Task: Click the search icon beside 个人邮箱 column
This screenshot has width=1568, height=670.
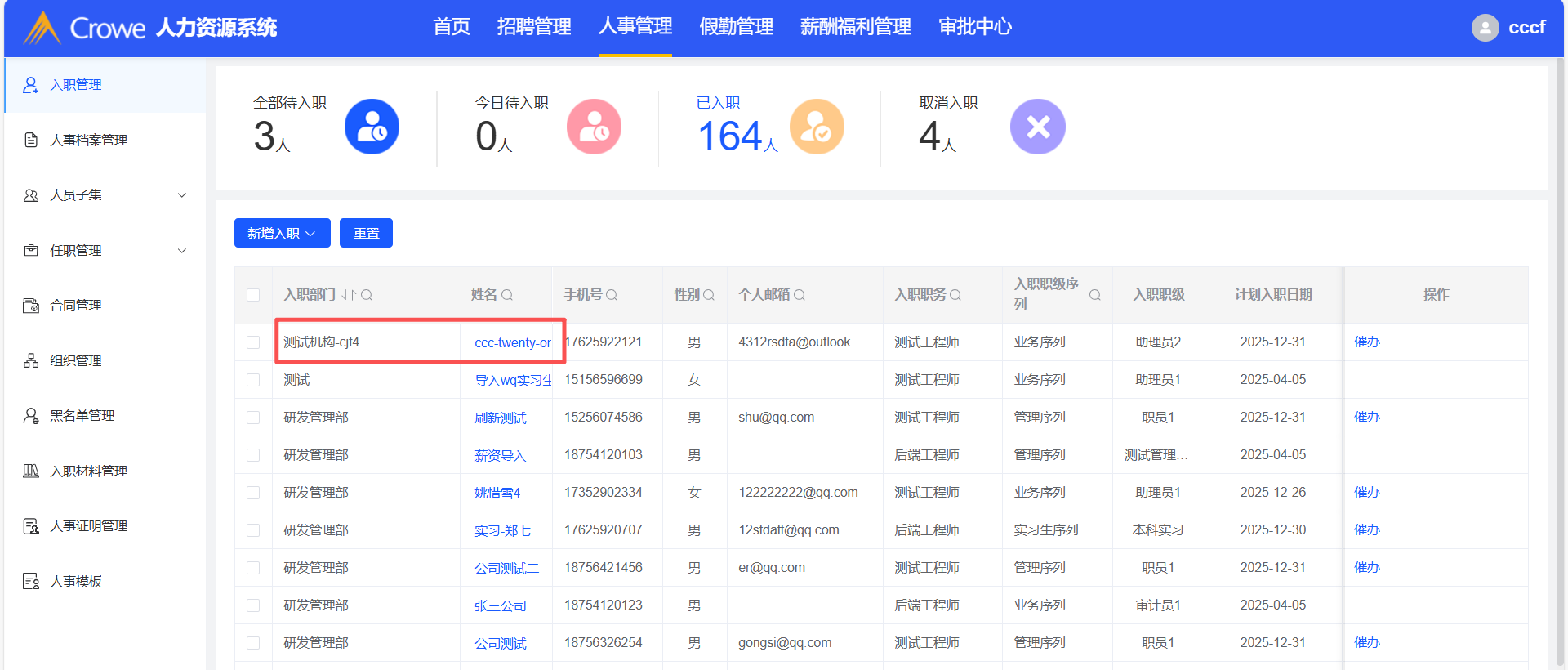Action: tap(800, 295)
